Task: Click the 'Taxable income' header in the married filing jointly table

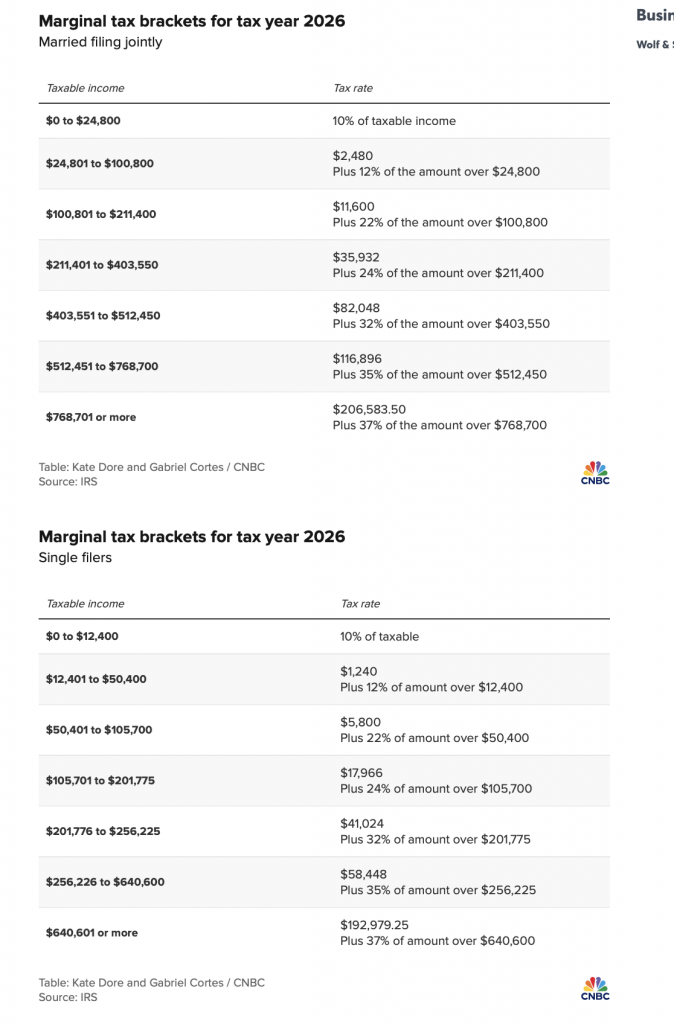Action: pos(85,88)
